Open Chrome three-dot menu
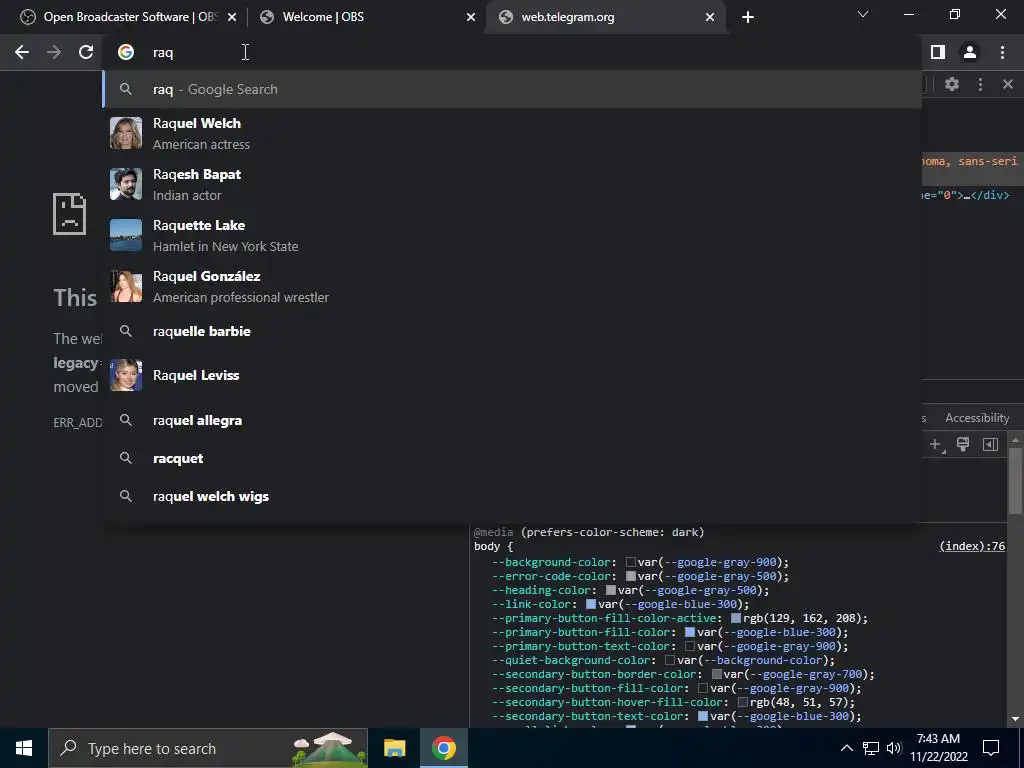 point(1002,52)
